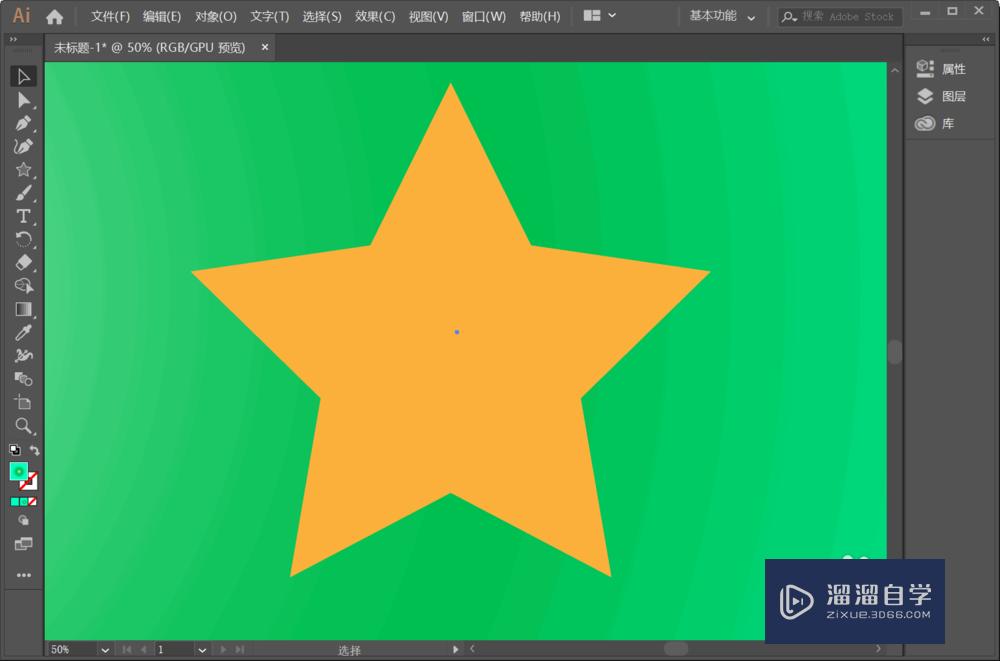Image resolution: width=1000 pixels, height=661 pixels.
Task: Click horizontal scrollbar left arrow
Action: tap(472, 649)
